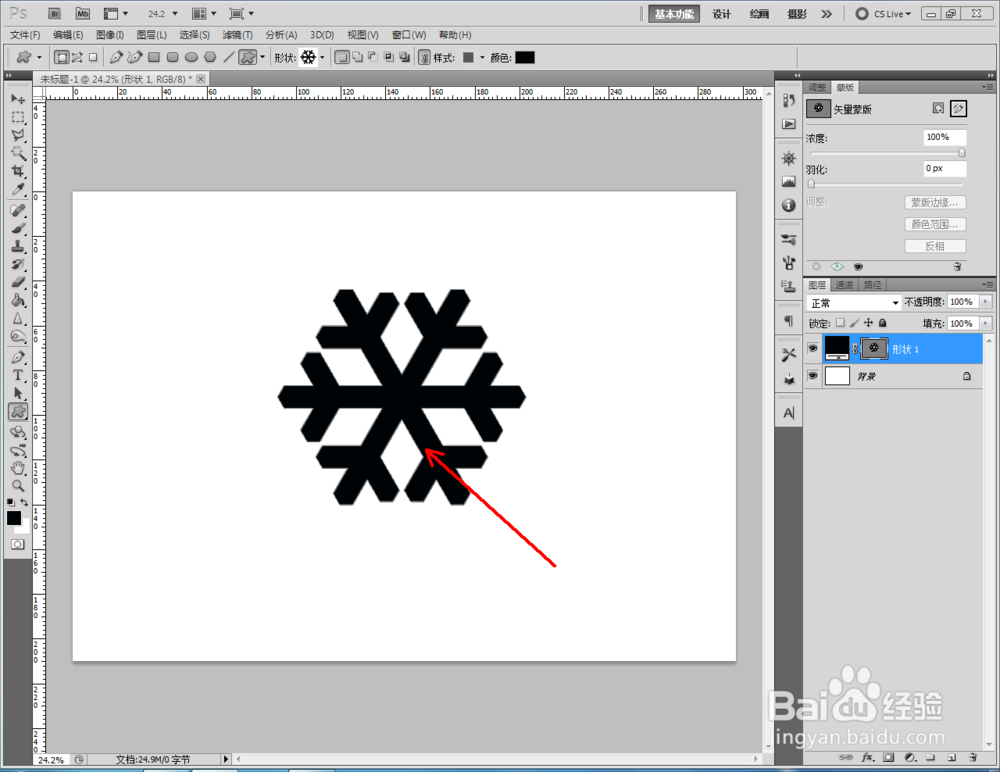The width and height of the screenshot is (1000, 772).
Task: Open the zoom level 24.2 dropdown
Action: coord(175,13)
